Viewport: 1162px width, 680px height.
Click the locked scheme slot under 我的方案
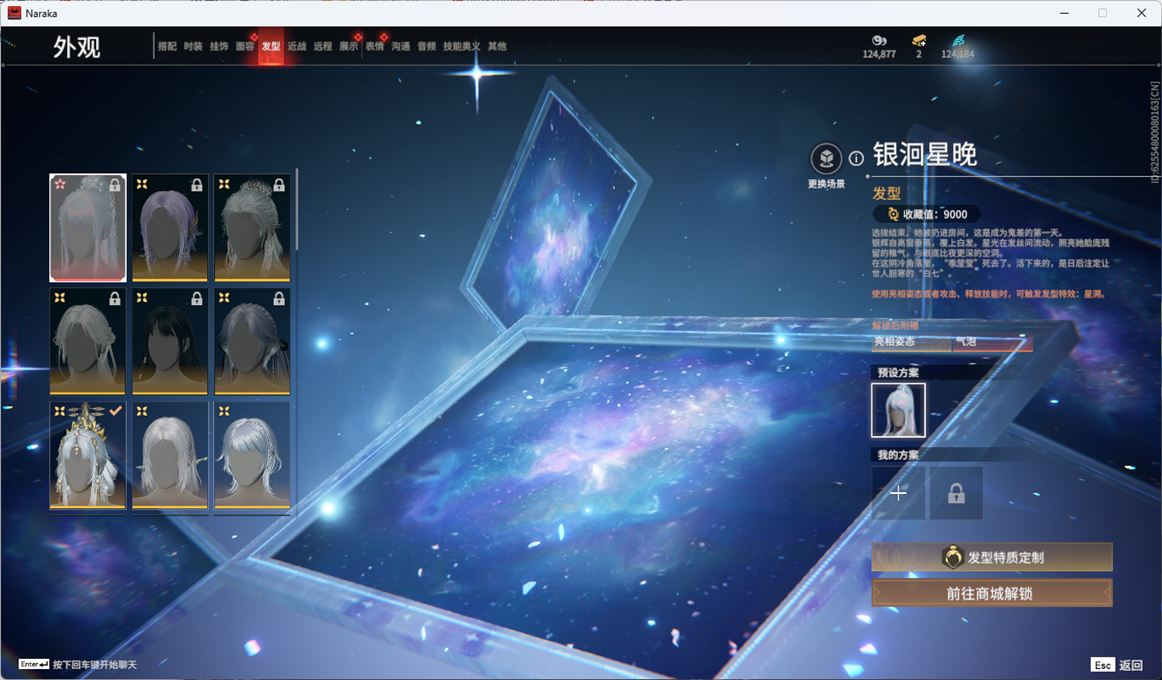point(956,493)
